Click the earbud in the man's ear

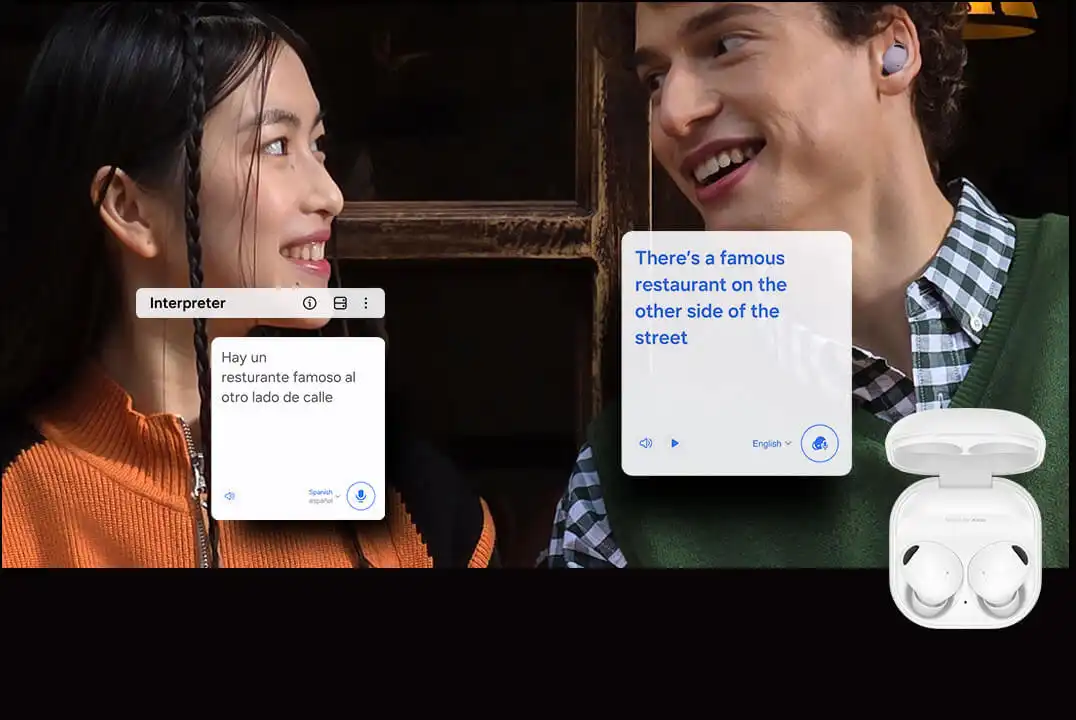click(x=894, y=58)
